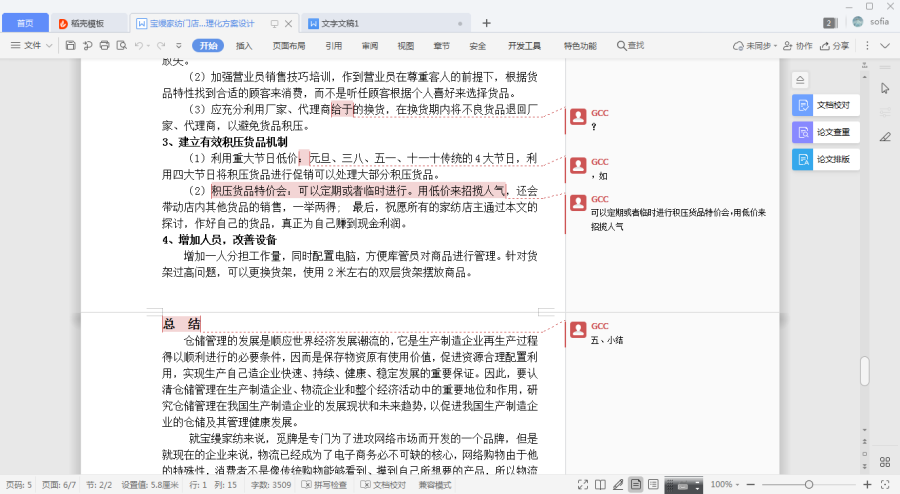
Task: Click the window count badge showing 2
Action: pos(829,23)
